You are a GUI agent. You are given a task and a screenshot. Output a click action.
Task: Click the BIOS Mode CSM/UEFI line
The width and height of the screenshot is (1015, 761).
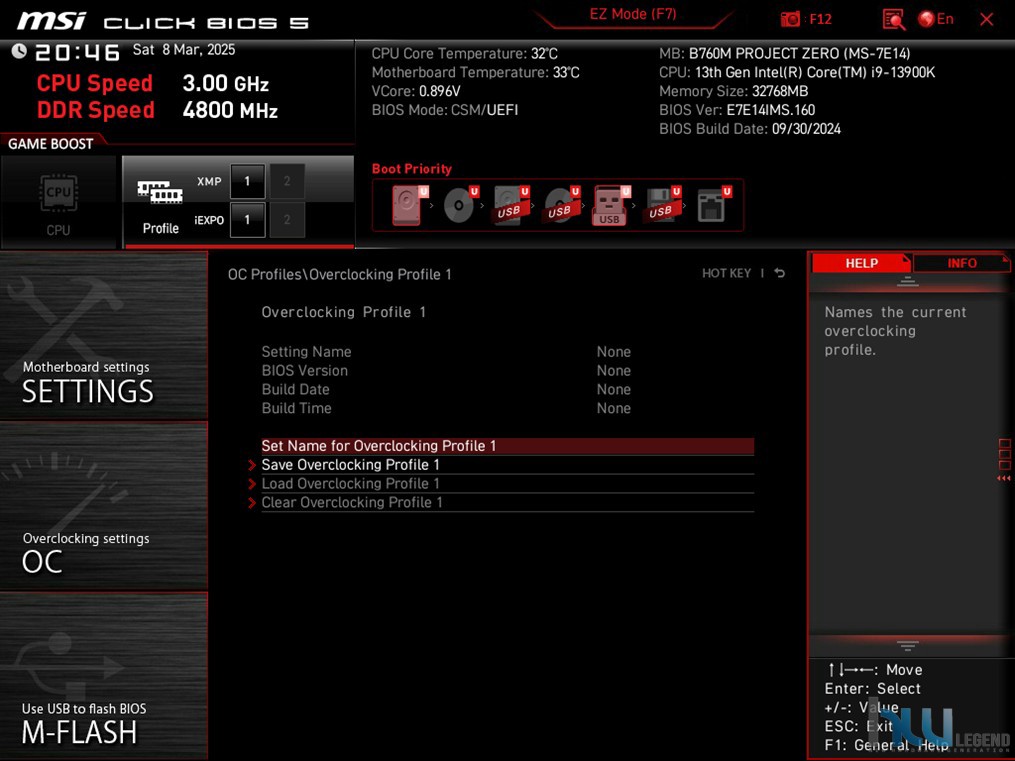point(445,110)
